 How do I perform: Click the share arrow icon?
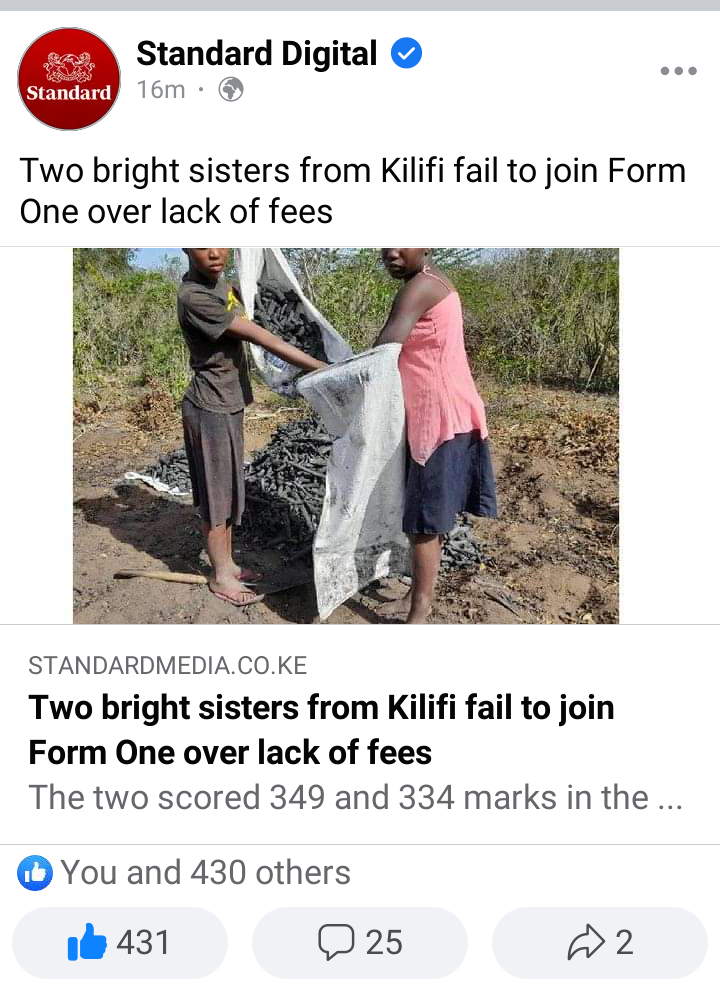tap(586, 942)
